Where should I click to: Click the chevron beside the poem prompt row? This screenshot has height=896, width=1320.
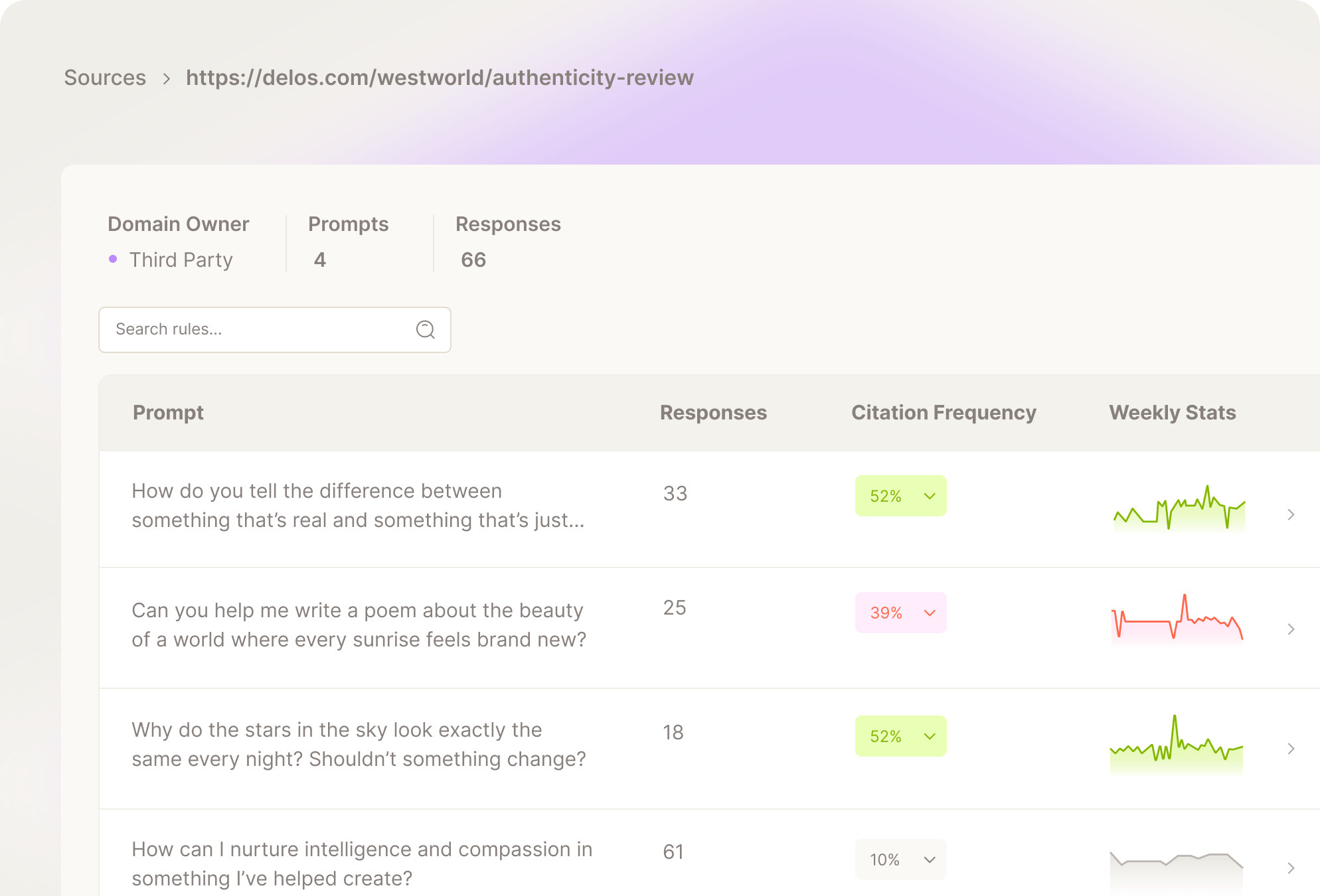pyautogui.click(x=1291, y=629)
